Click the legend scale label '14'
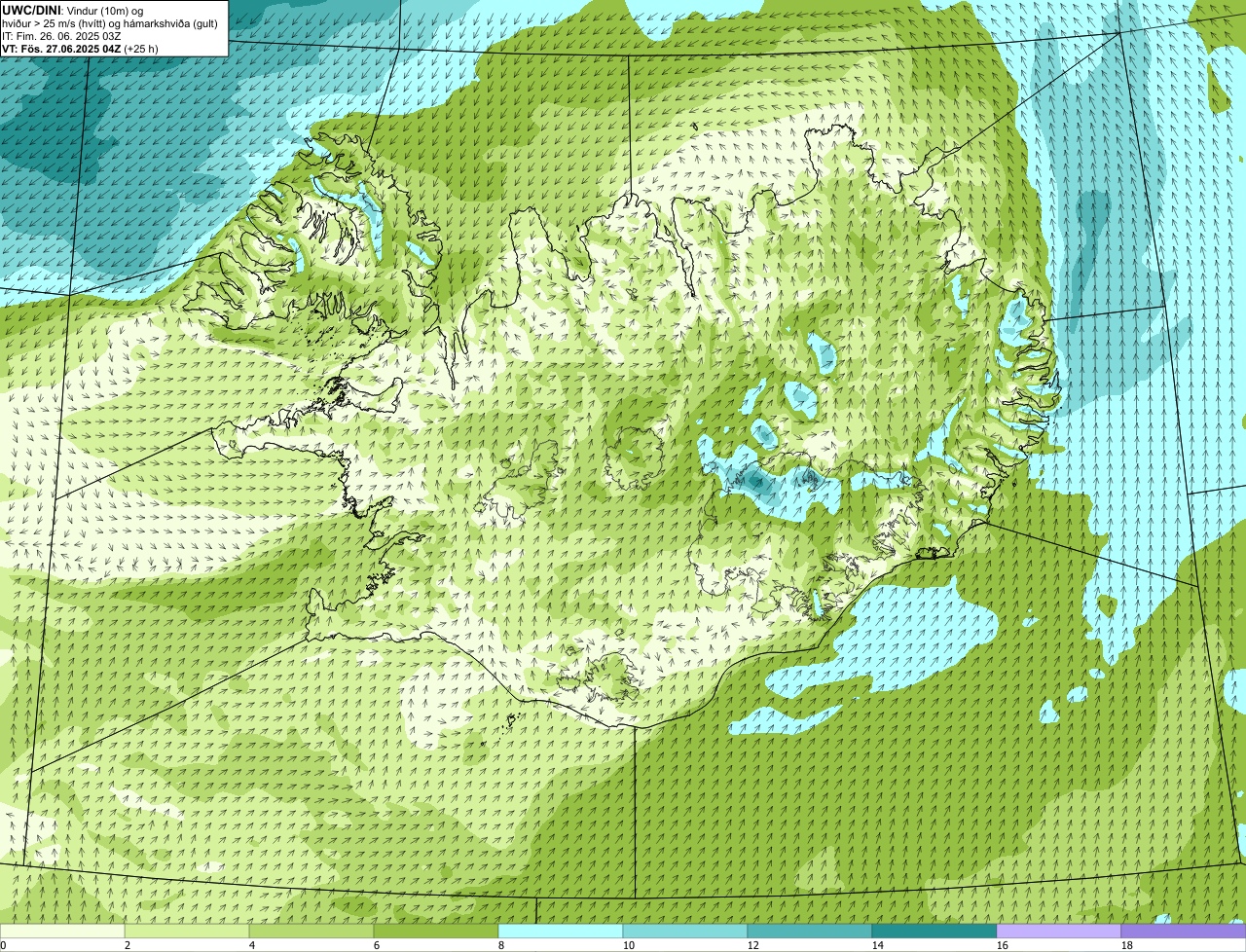 point(878,945)
